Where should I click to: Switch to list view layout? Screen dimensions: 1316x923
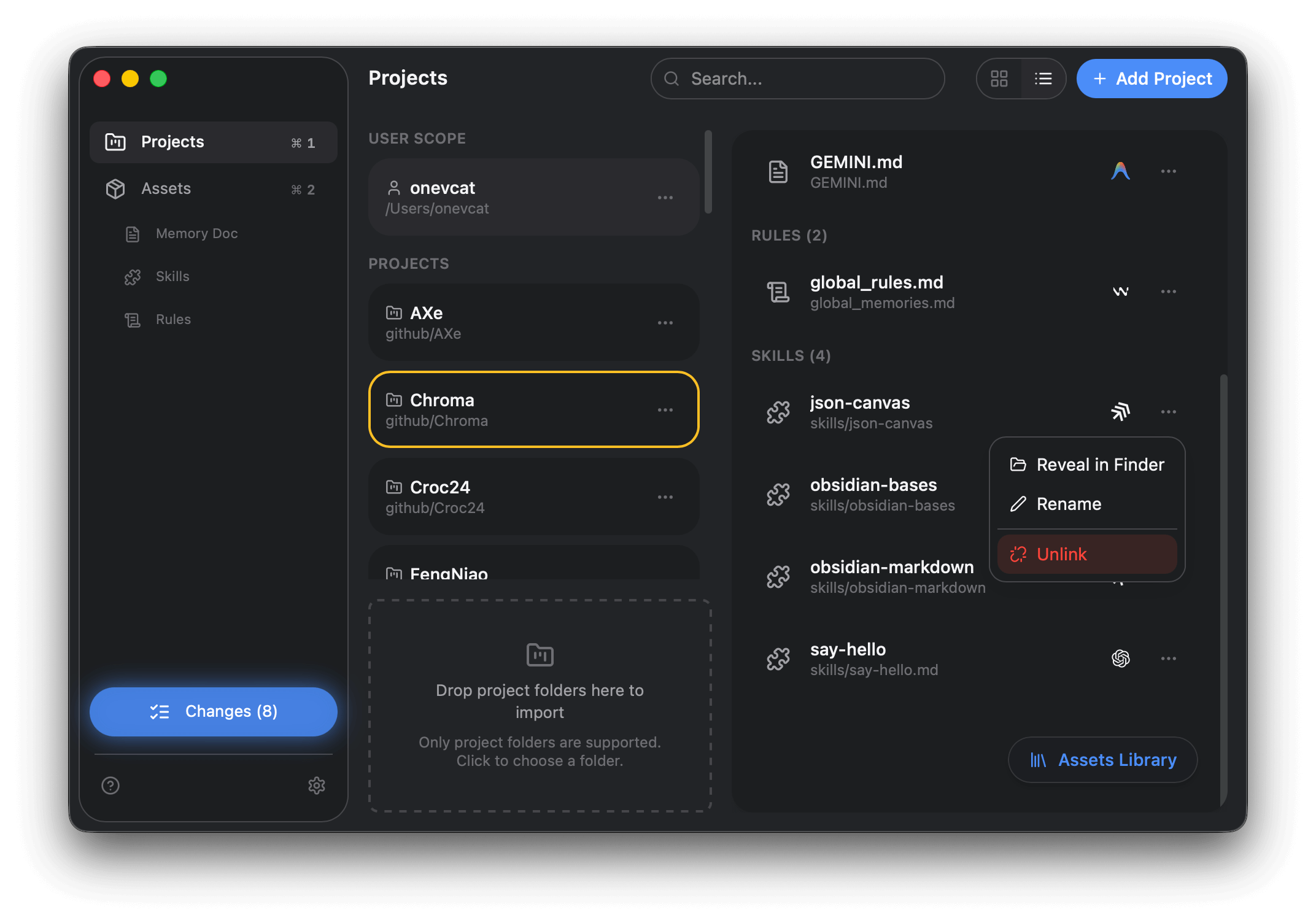tap(1043, 79)
